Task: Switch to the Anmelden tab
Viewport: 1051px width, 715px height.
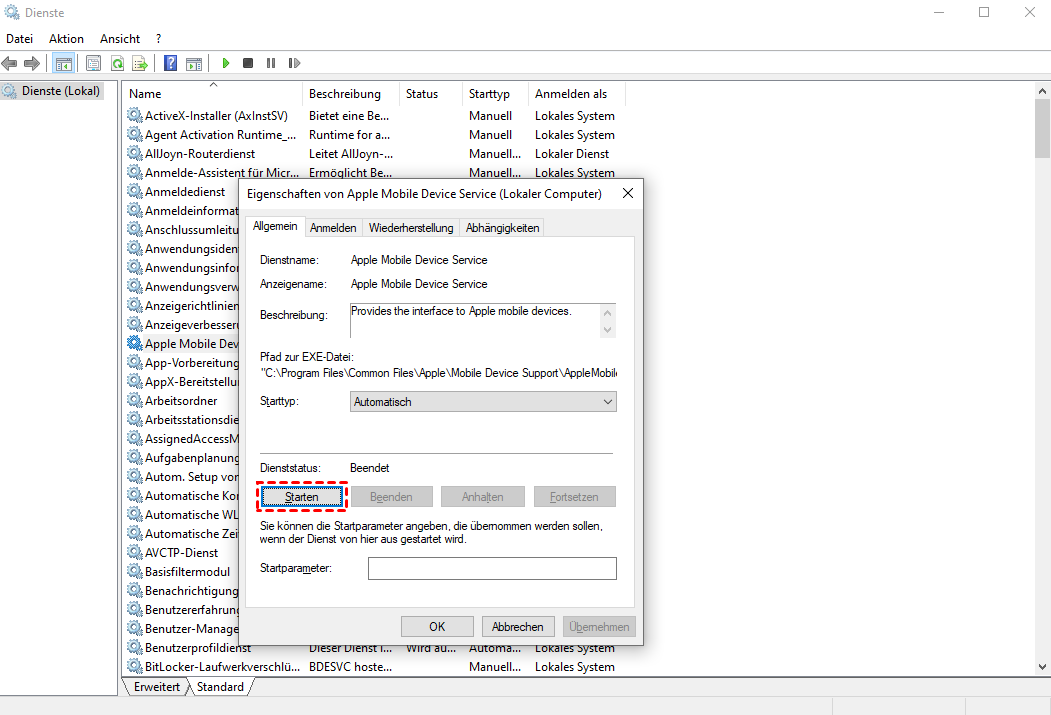Action: click(x=333, y=228)
